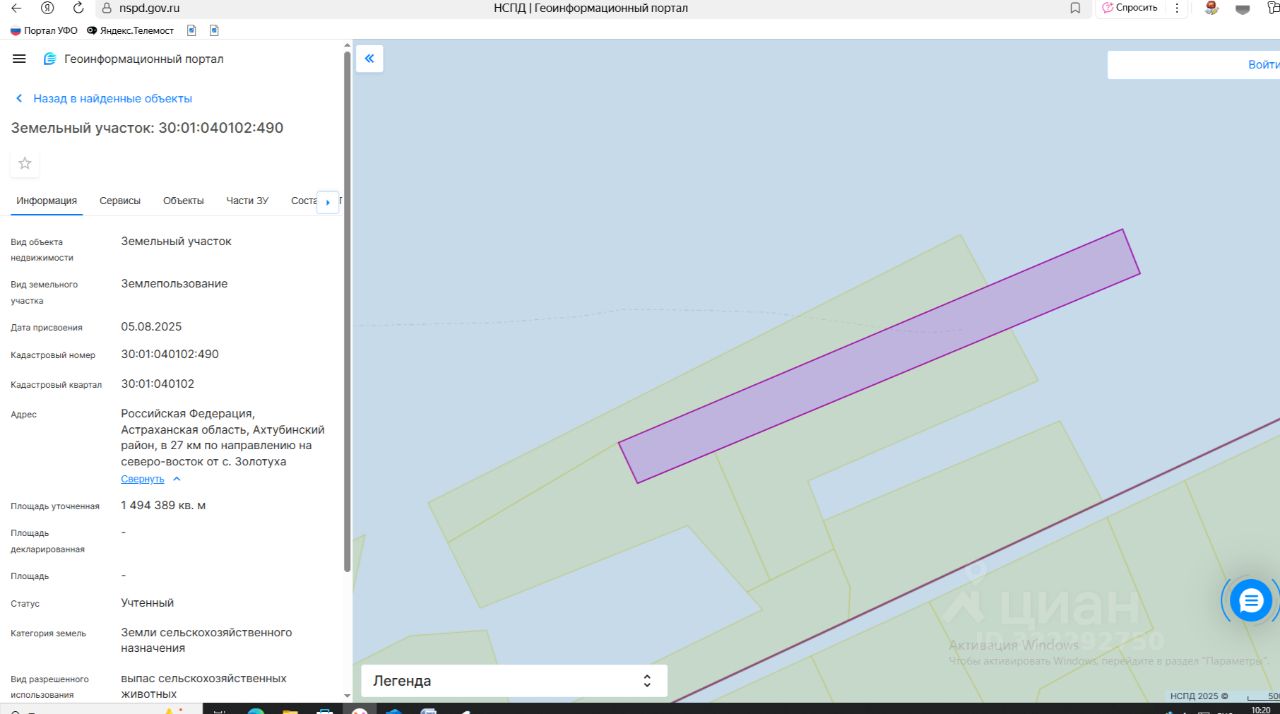Click the address bar nspd.gov.ru
1280x714 pixels.
[149, 8]
